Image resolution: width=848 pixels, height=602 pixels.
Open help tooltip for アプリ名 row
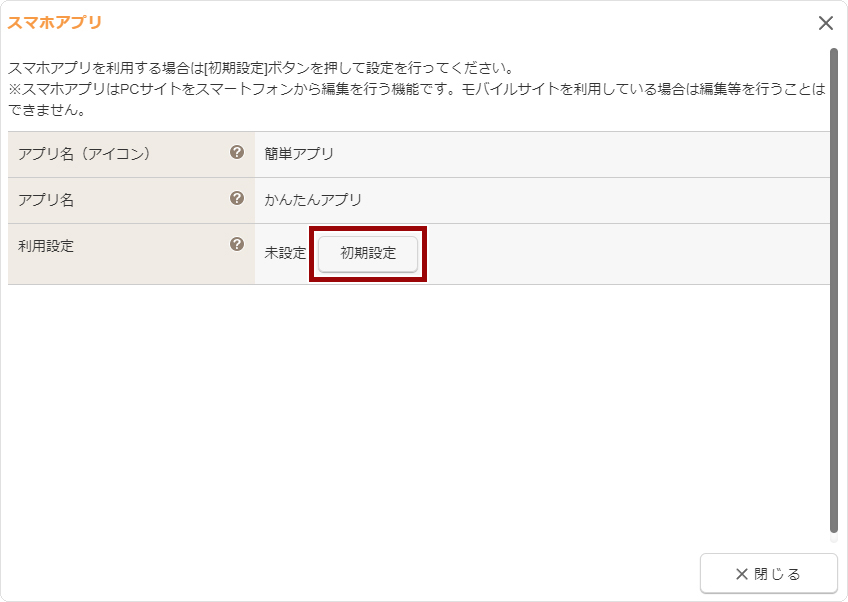point(237,199)
